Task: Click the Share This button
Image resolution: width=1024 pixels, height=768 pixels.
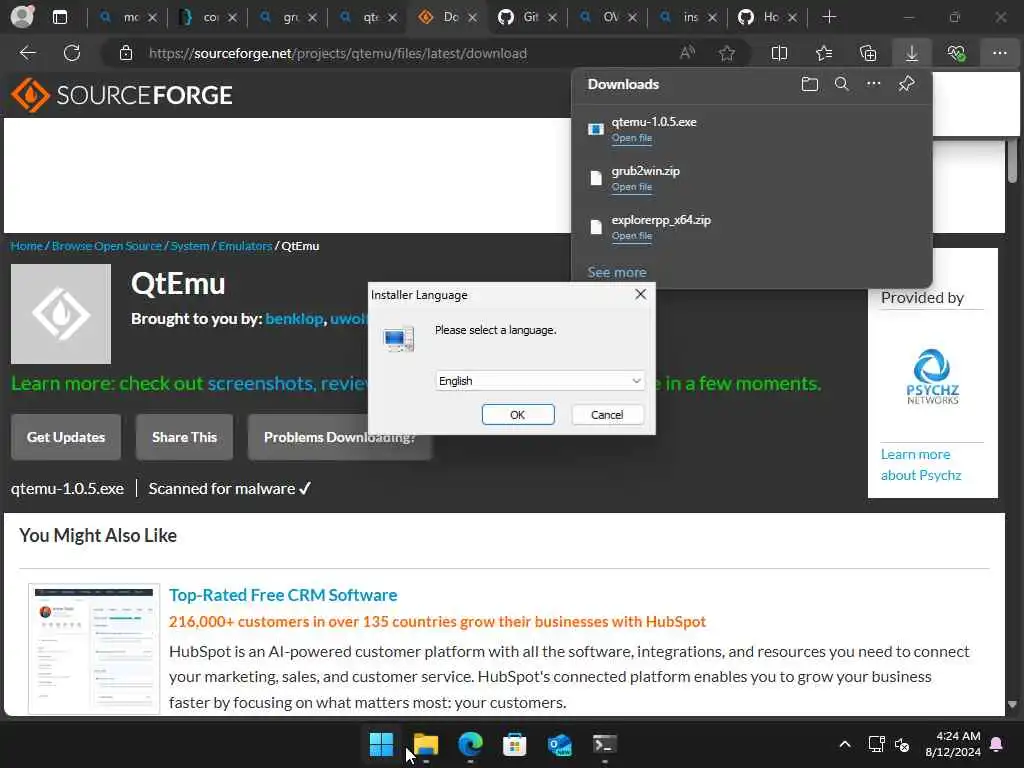Action: point(184,437)
